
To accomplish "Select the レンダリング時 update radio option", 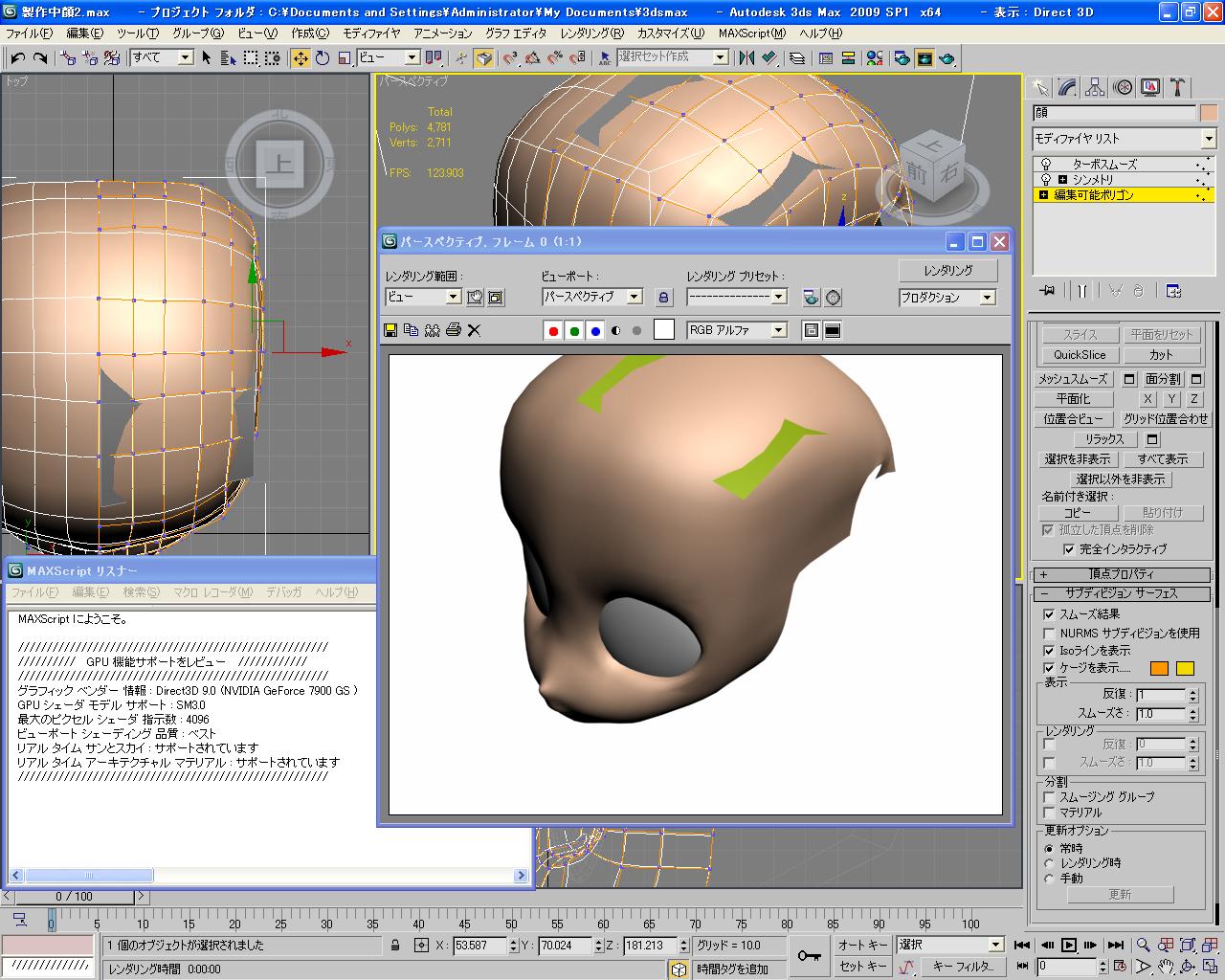I will 1050,863.
